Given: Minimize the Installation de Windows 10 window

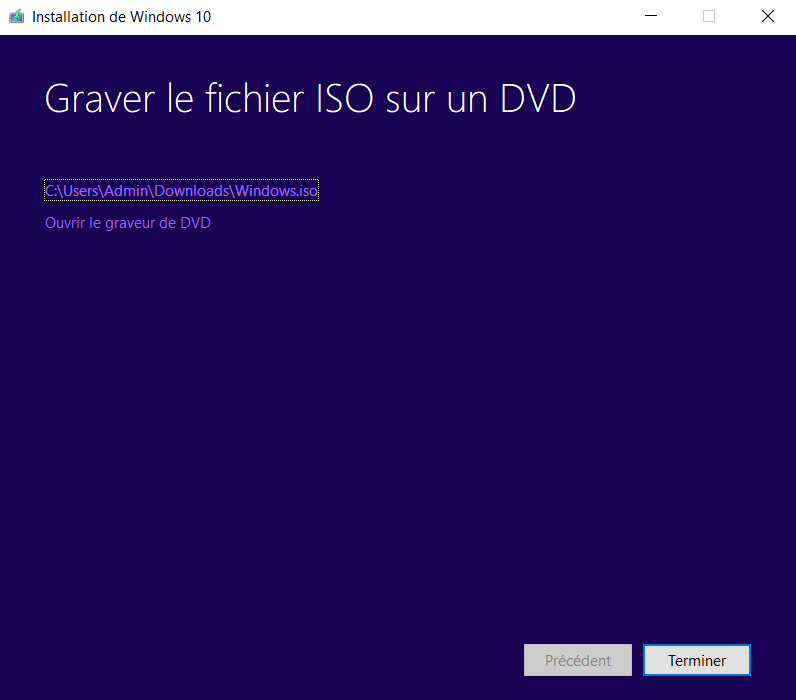Looking at the screenshot, I should tap(651, 16).
